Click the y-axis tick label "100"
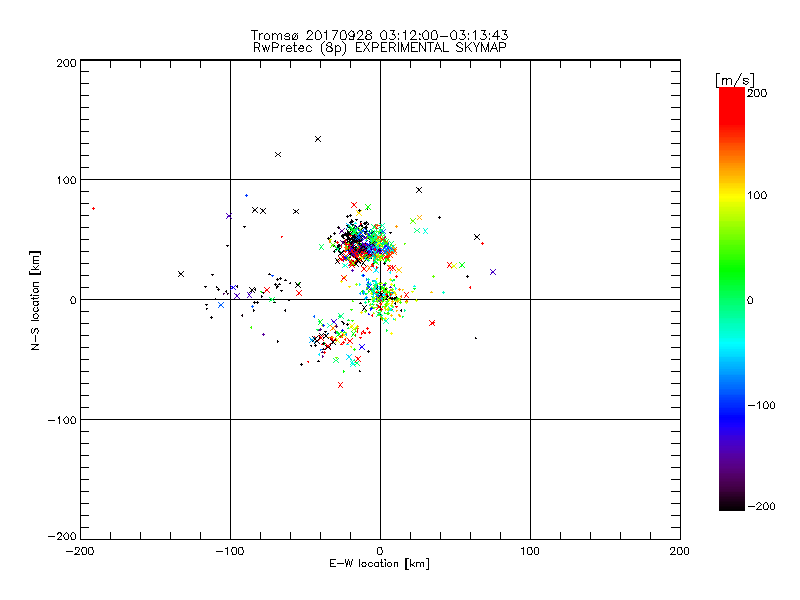This screenshot has height=600, width=800. (66, 180)
